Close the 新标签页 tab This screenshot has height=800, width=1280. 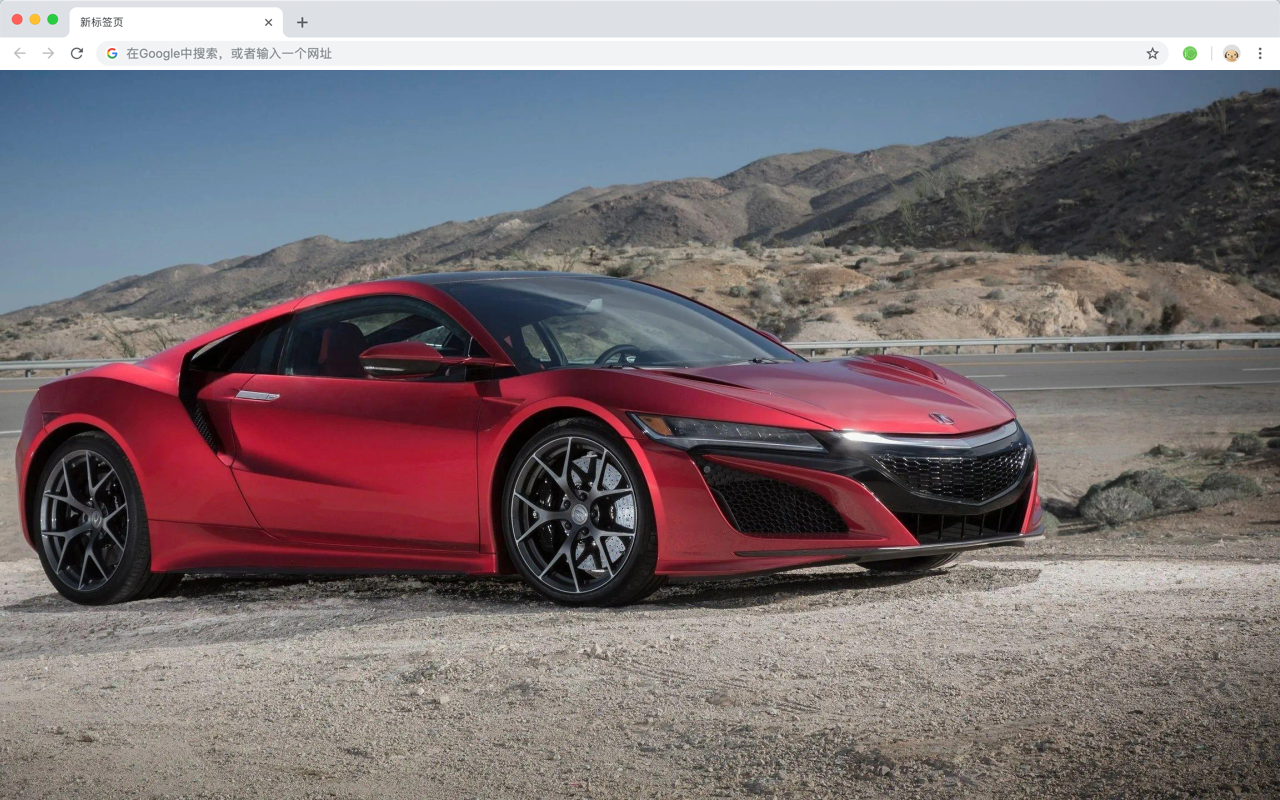(268, 22)
